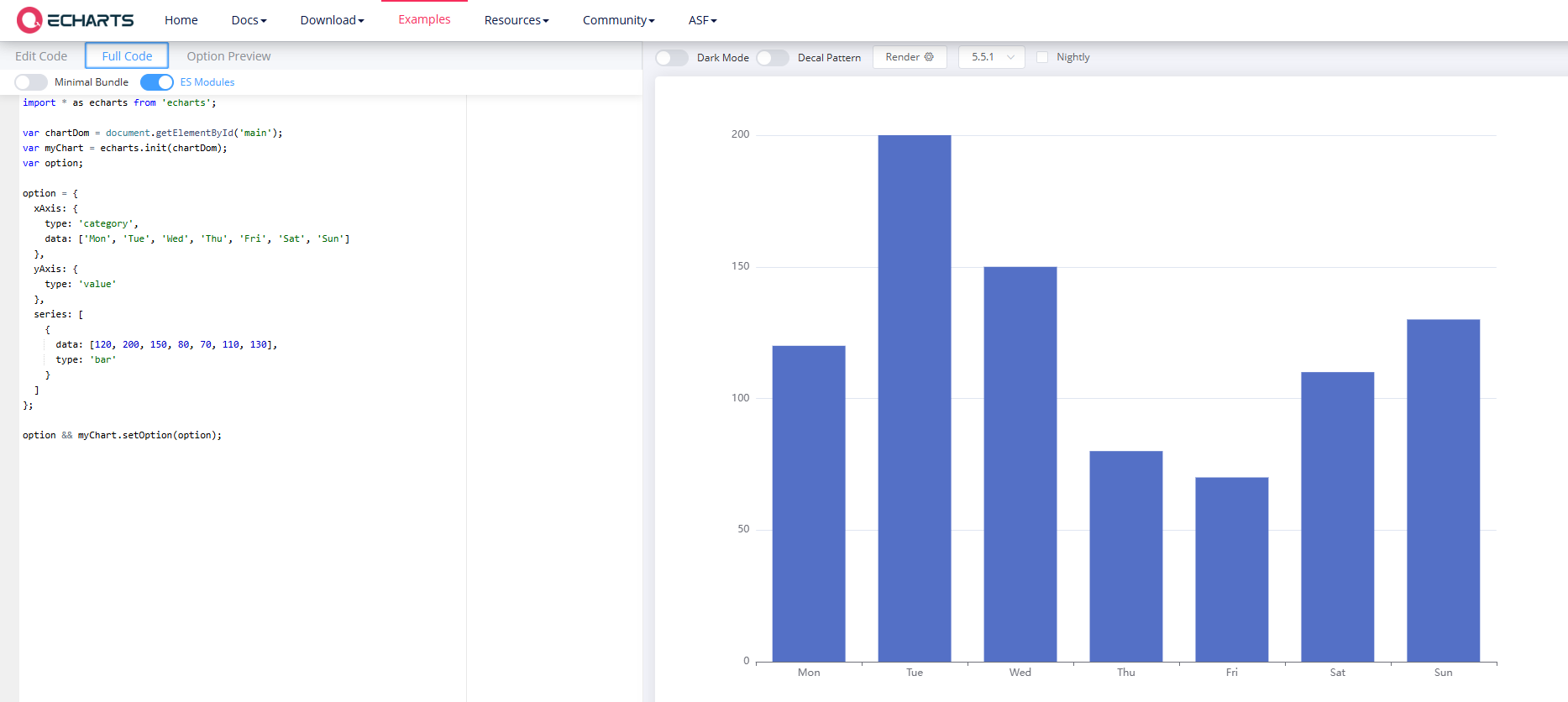This screenshot has height=702, width=1568.
Task: Click the myChart.setOption code line
Action: 123,435
